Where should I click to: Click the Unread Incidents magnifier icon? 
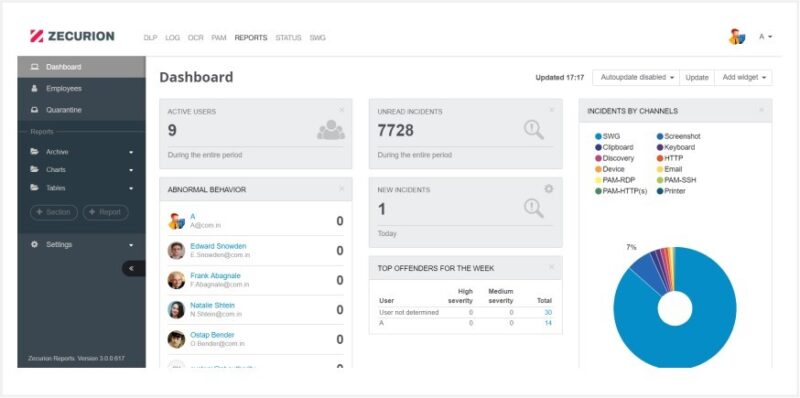(x=534, y=130)
